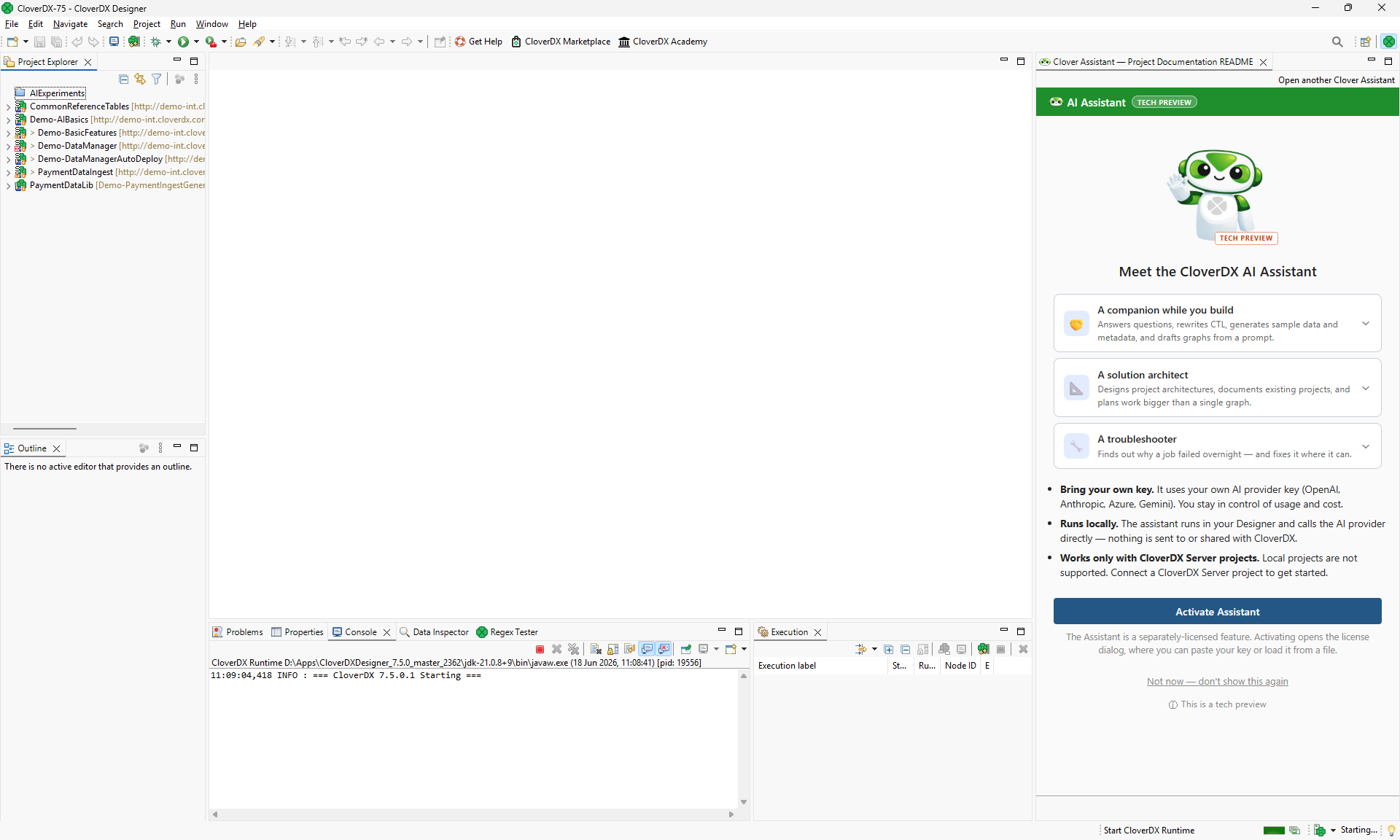Click Remove All Terminated Launches in Console
Screen dimensions: 1400x840
574,649
